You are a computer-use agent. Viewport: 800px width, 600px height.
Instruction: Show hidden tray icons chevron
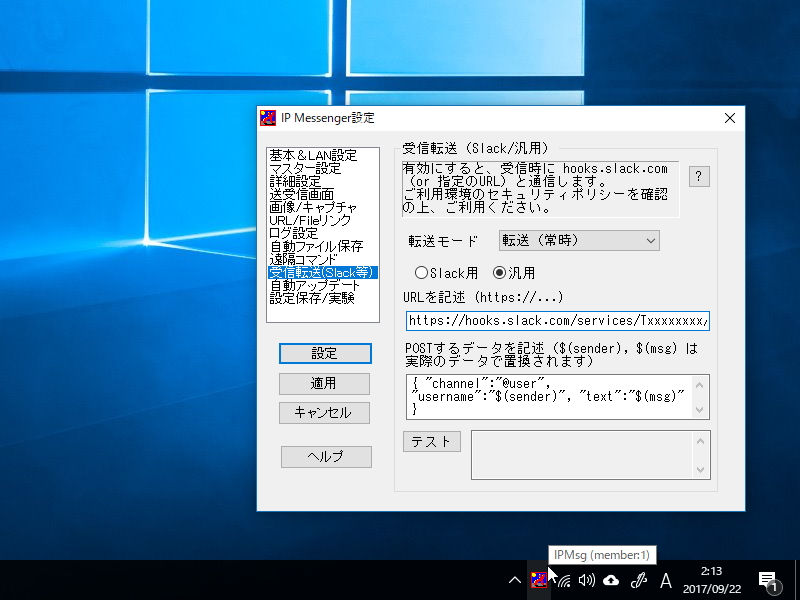point(515,580)
